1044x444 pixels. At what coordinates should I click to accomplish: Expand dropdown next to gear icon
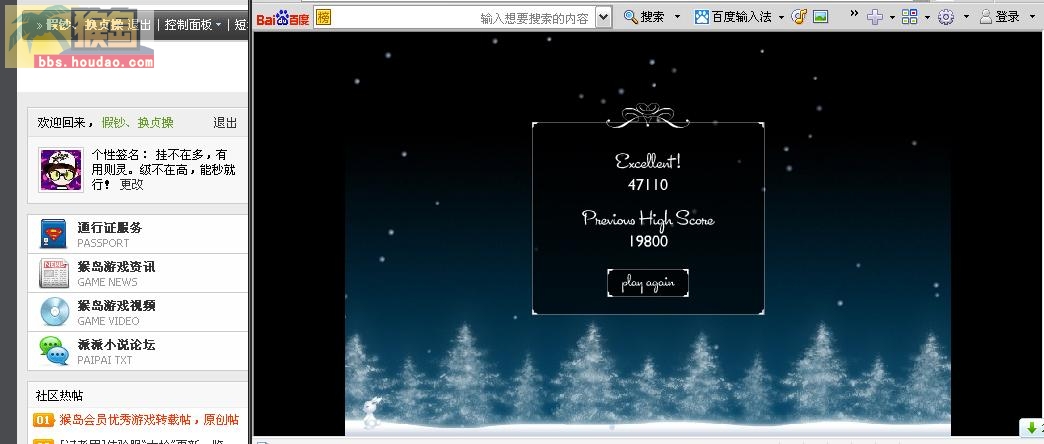pyautogui.click(x=966, y=17)
